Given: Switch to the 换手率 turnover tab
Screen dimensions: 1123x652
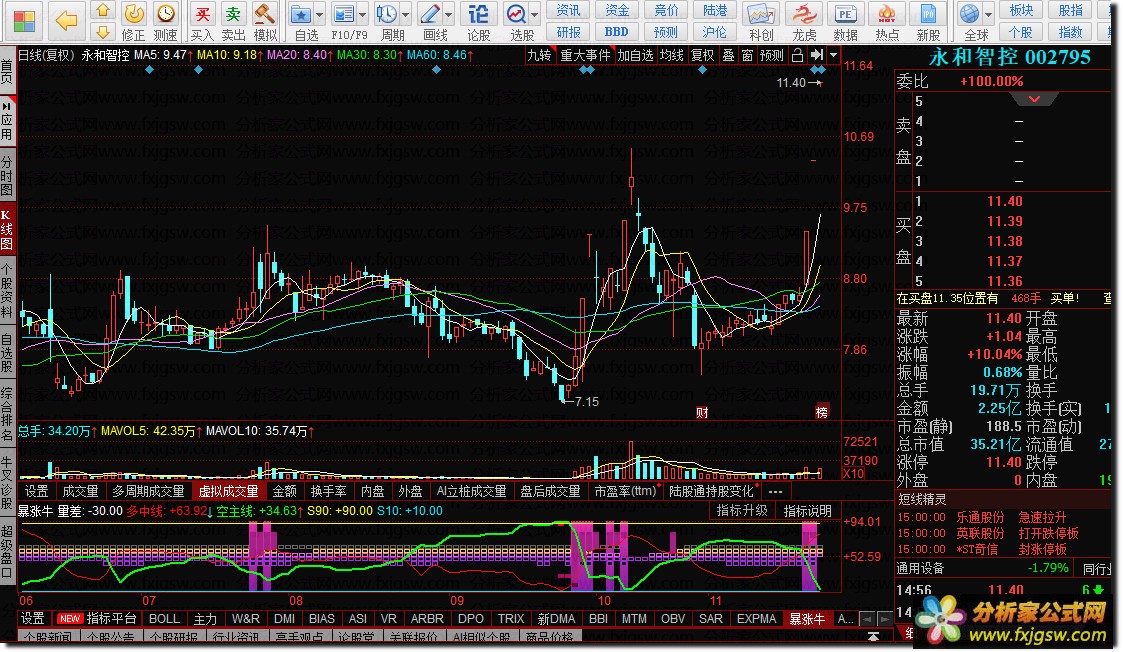Looking at the screenshot, I should [328, 492].
